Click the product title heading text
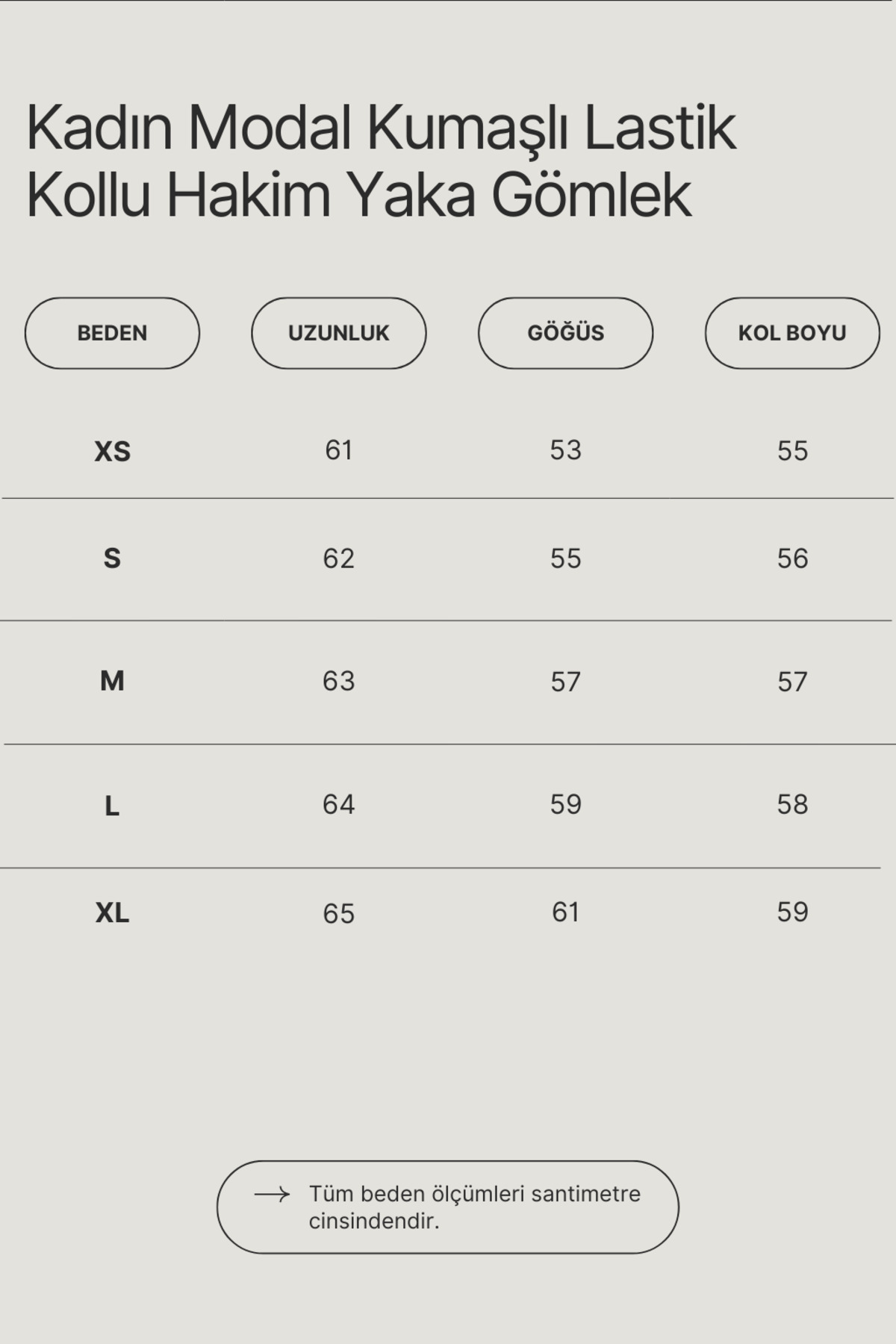896x1344 pixels. 381,161
